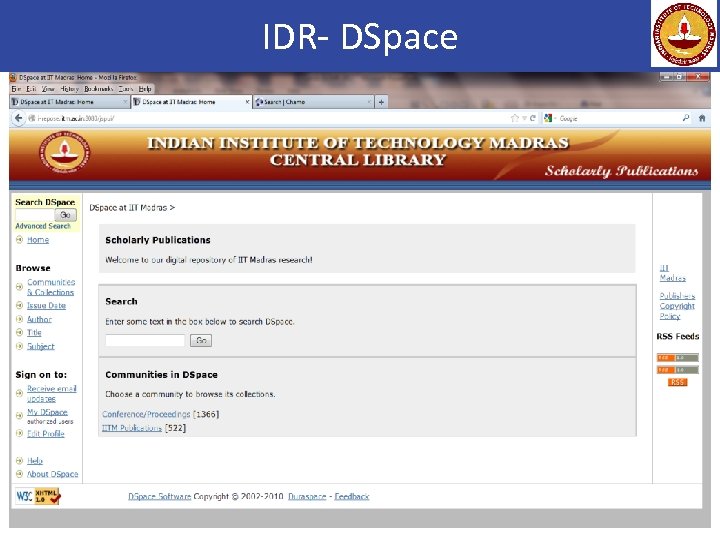Screen dimensions: 720x540
Task: Go to the Home link in sidebar
Action: coord(38,240)
